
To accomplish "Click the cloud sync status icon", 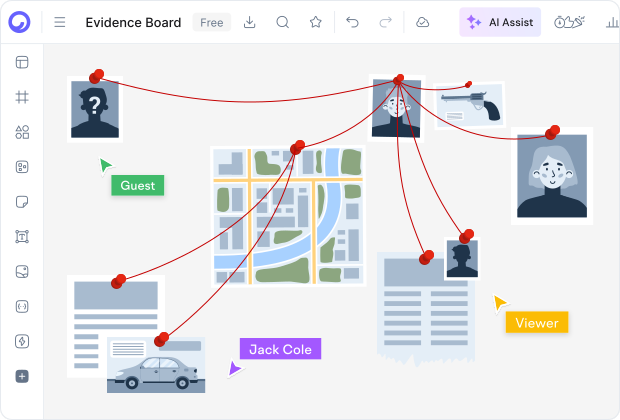I will 423,22.
